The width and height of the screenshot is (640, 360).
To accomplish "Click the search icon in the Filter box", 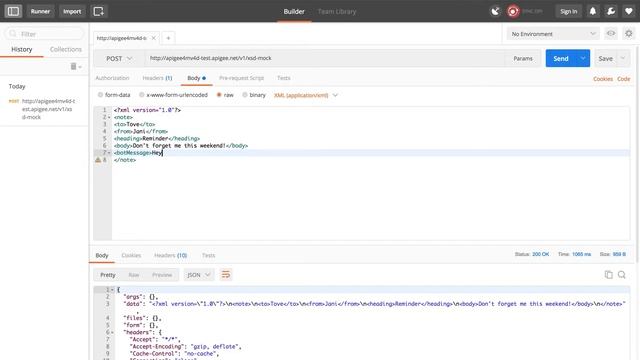I will click(13, 33).
